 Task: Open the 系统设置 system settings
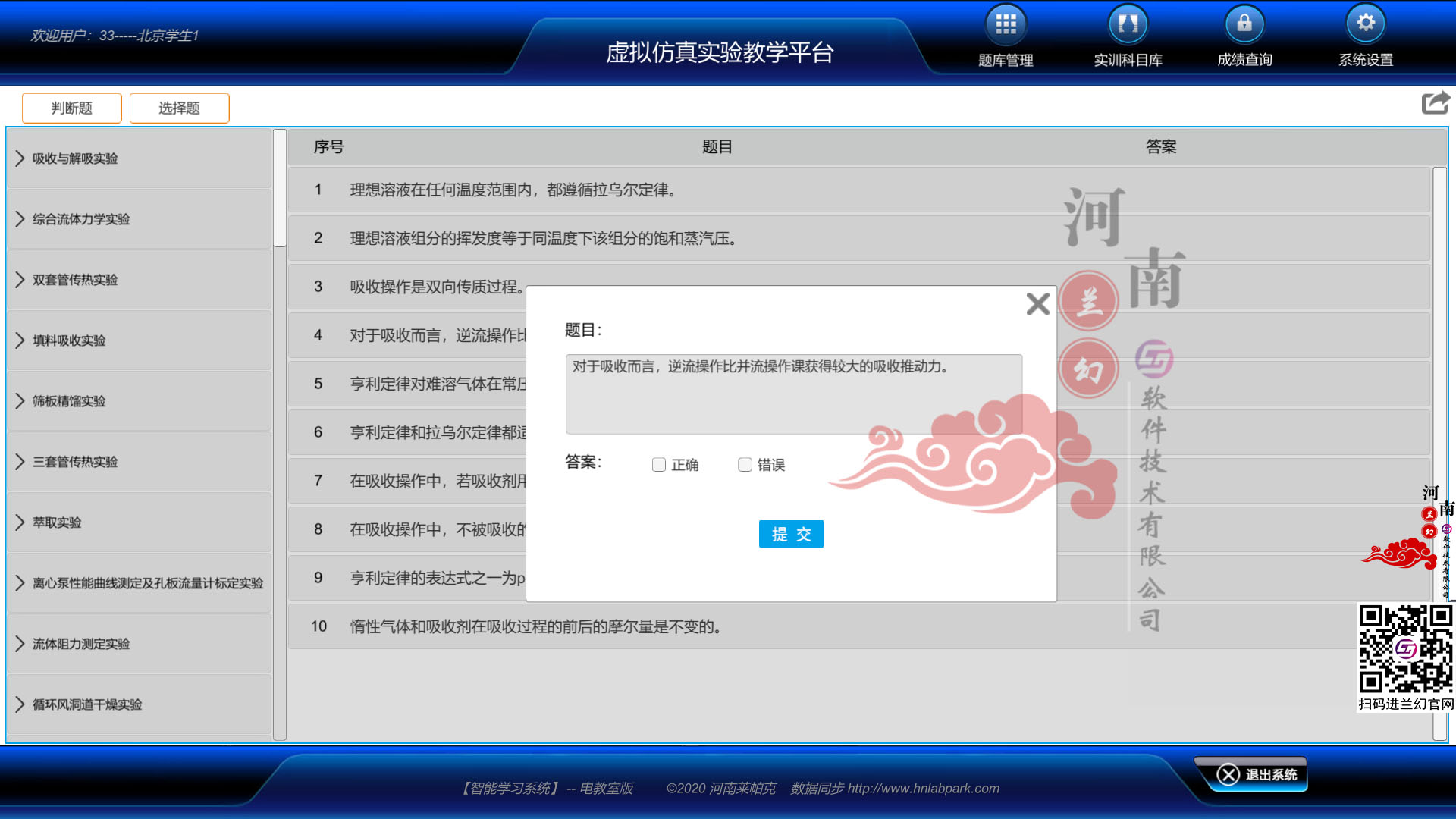point(1366,34)
